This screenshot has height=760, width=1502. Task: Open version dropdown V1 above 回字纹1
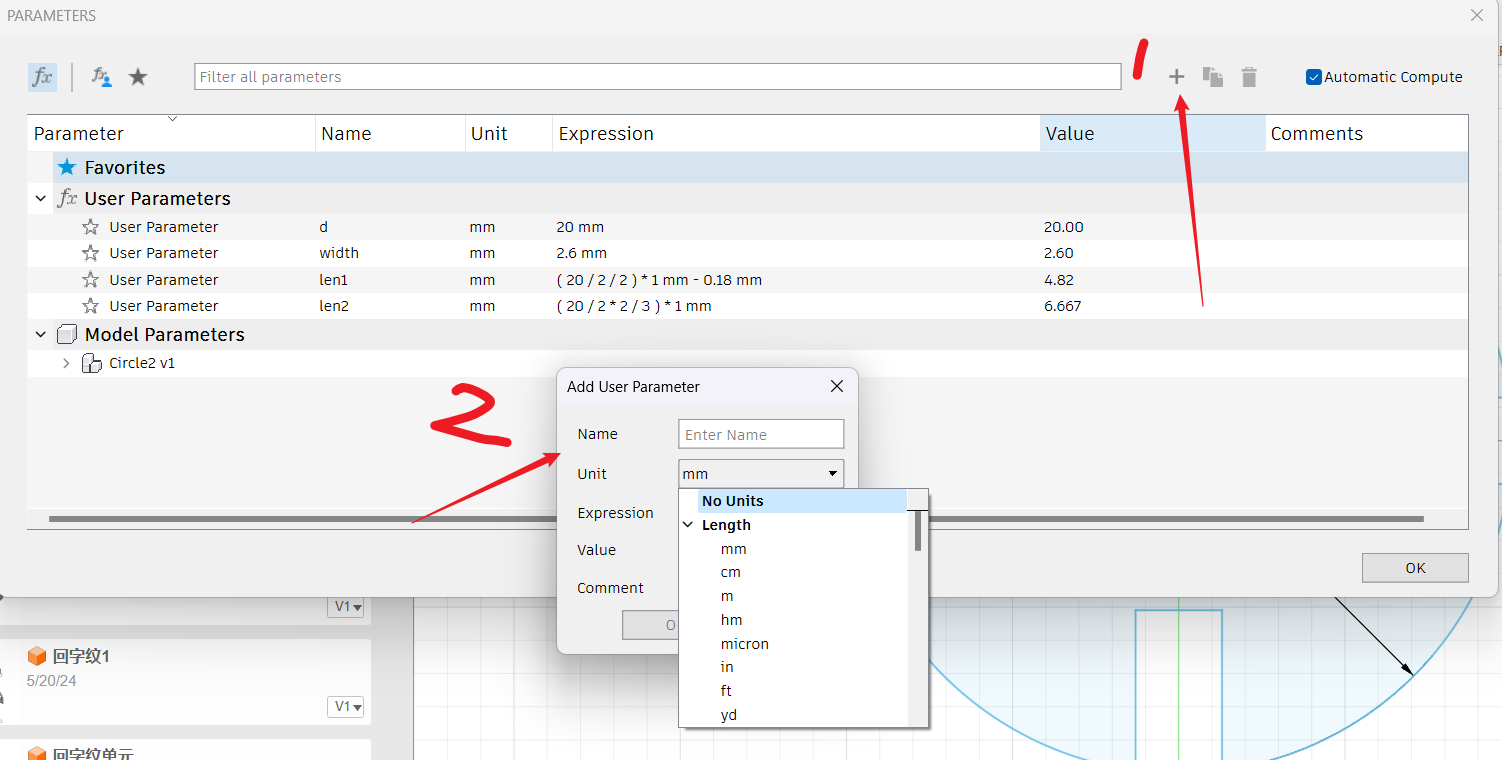pyautogui.click(x=345, y=606)
